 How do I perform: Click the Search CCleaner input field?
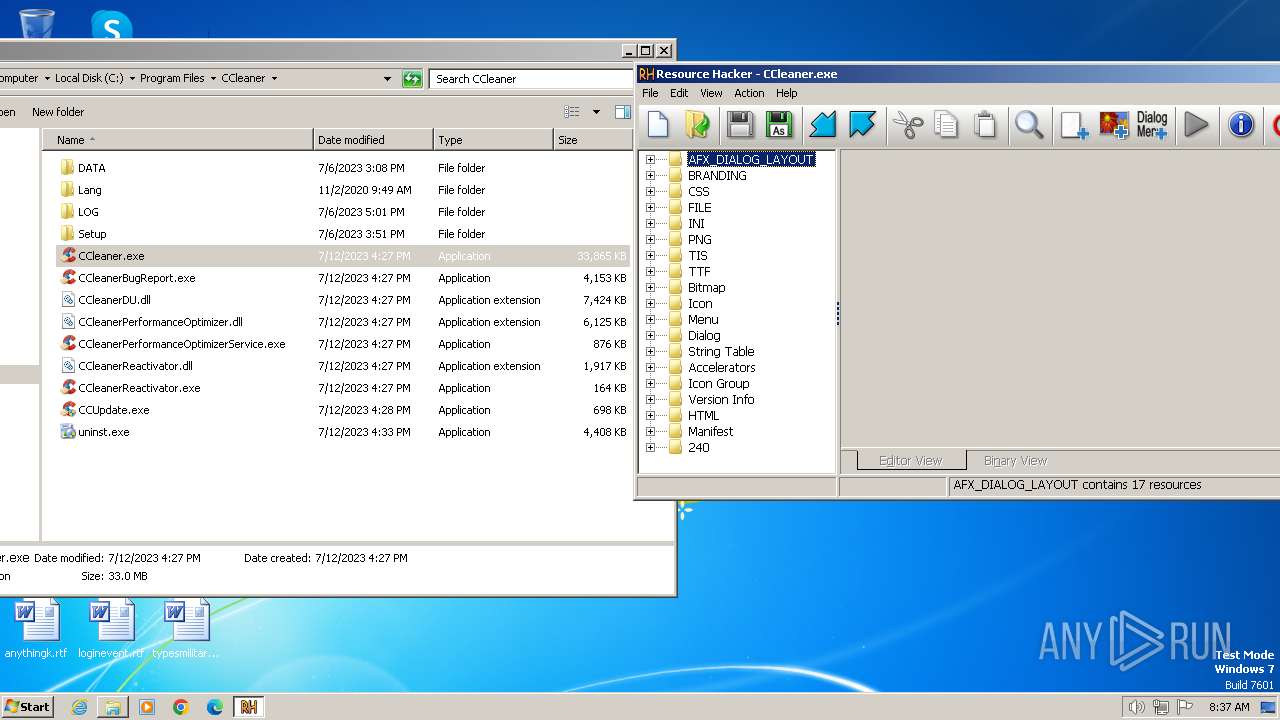(x=533, y=79)
